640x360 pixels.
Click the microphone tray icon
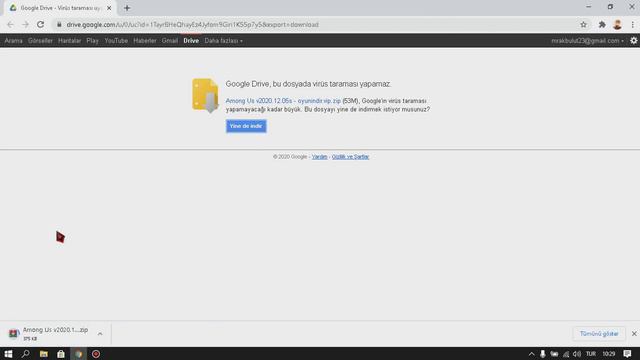tap(542, 354)
